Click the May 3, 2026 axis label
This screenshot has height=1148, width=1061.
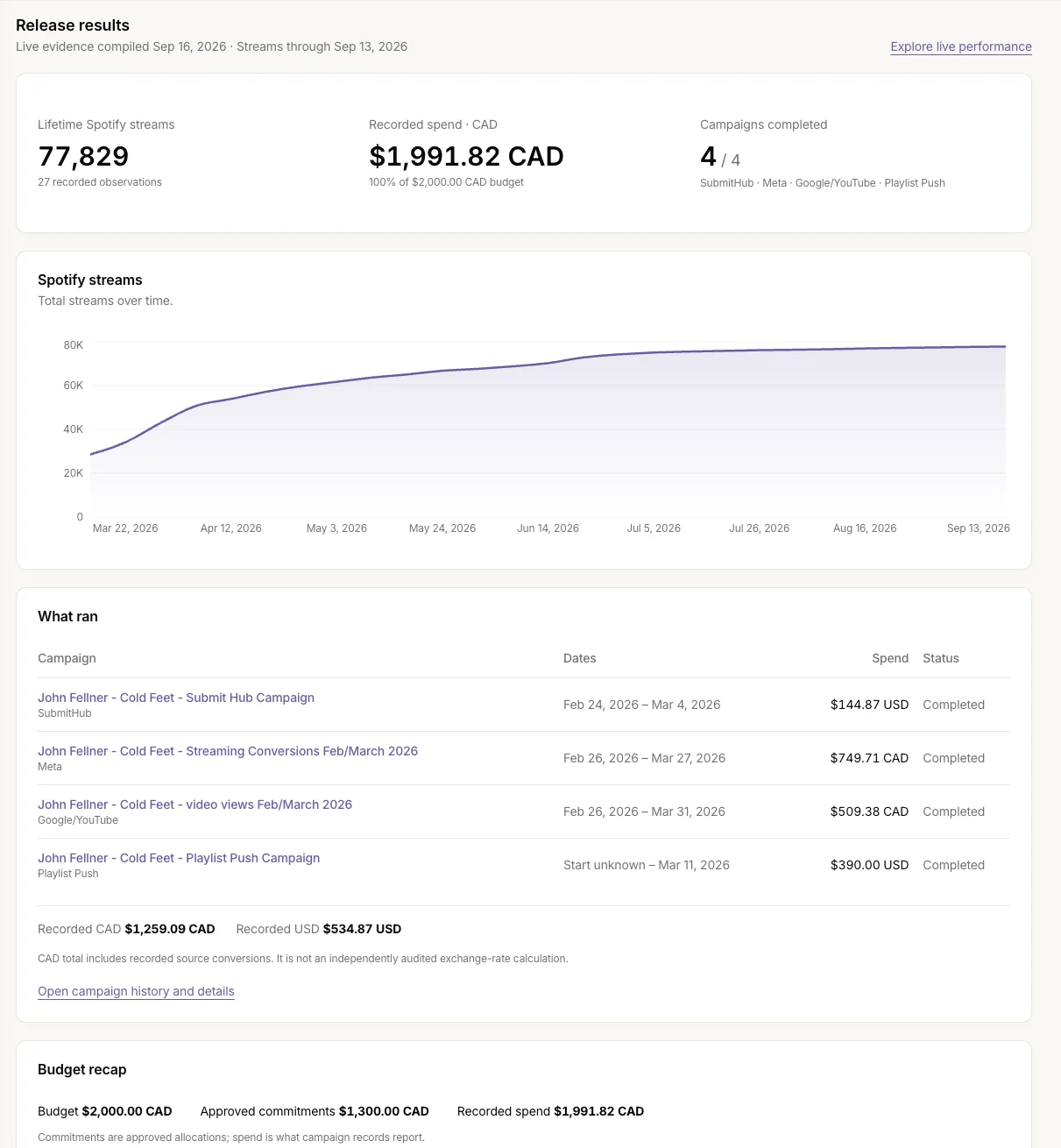(336, 528)
